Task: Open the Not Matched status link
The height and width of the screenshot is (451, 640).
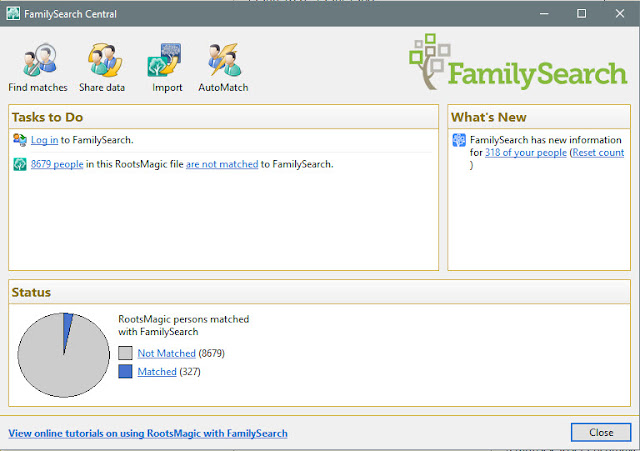Action: pos(167,353)
